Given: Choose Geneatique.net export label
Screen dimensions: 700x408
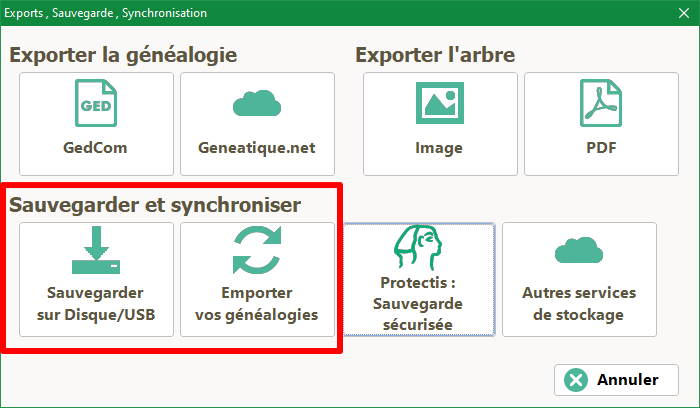Looking at the screenshot, I should click(x=257, y=148).
